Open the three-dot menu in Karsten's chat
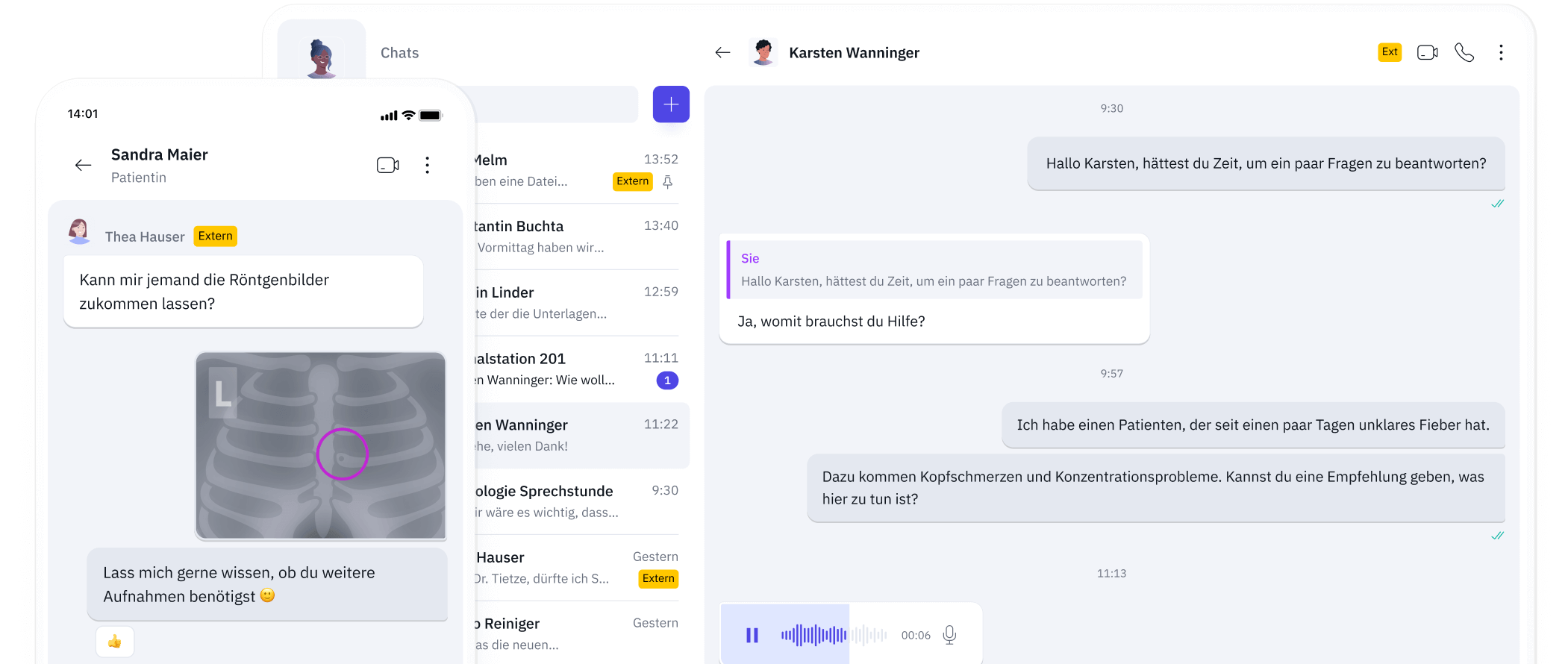This screenshot has width=1568, height=664. [x=1501, y=52]
